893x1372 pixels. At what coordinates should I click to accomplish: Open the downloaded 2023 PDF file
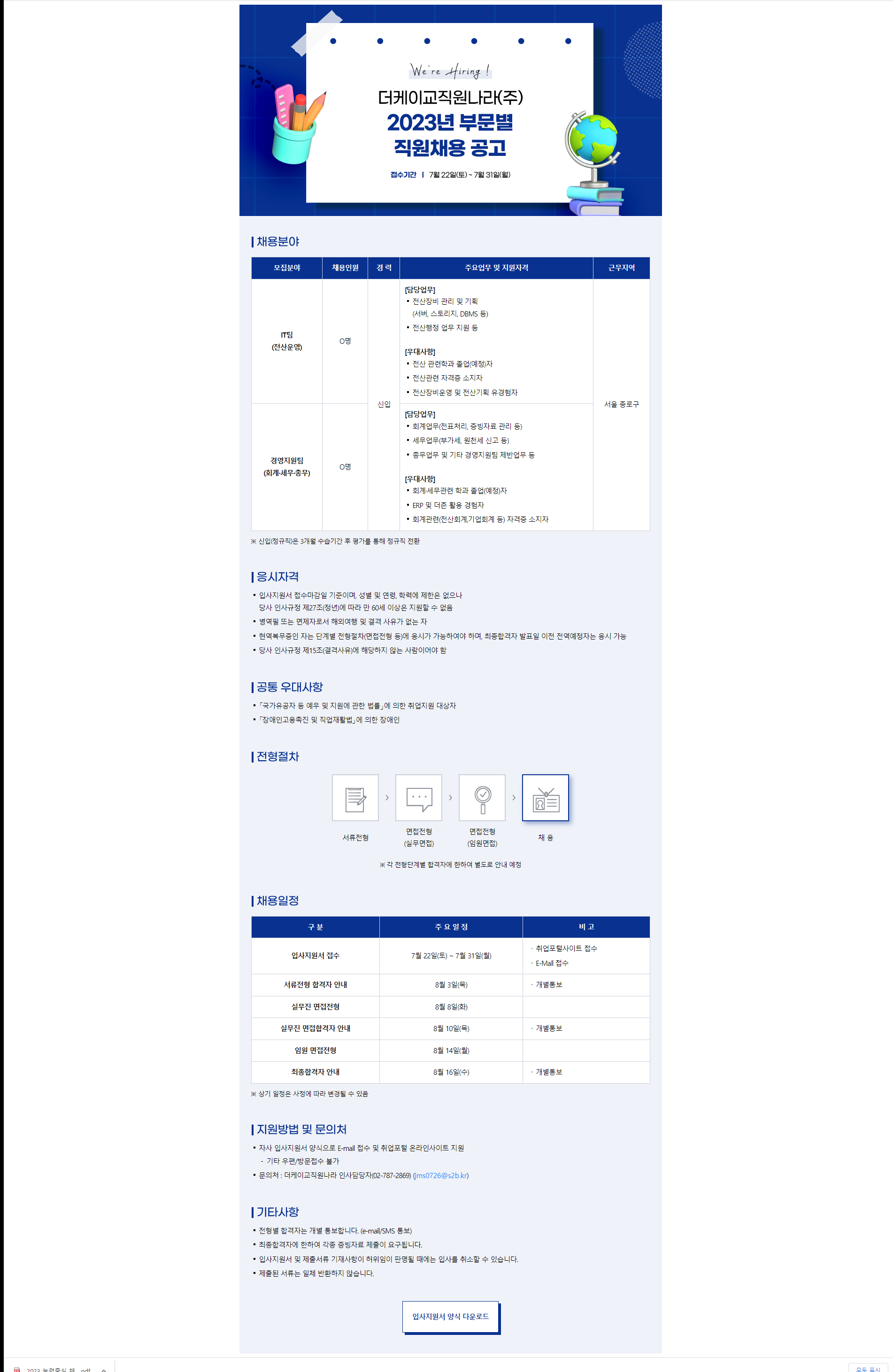(58, 1370)
